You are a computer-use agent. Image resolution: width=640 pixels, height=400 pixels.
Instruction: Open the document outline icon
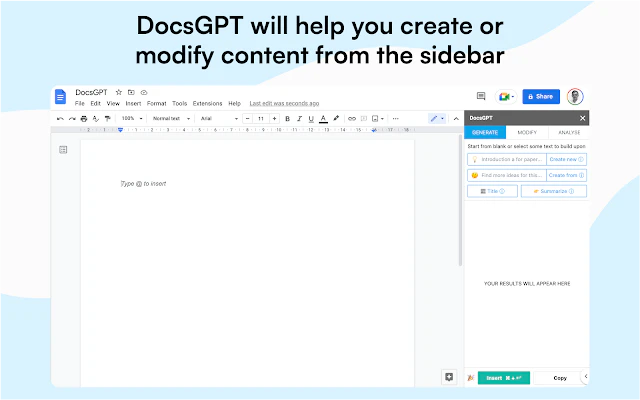63,150
